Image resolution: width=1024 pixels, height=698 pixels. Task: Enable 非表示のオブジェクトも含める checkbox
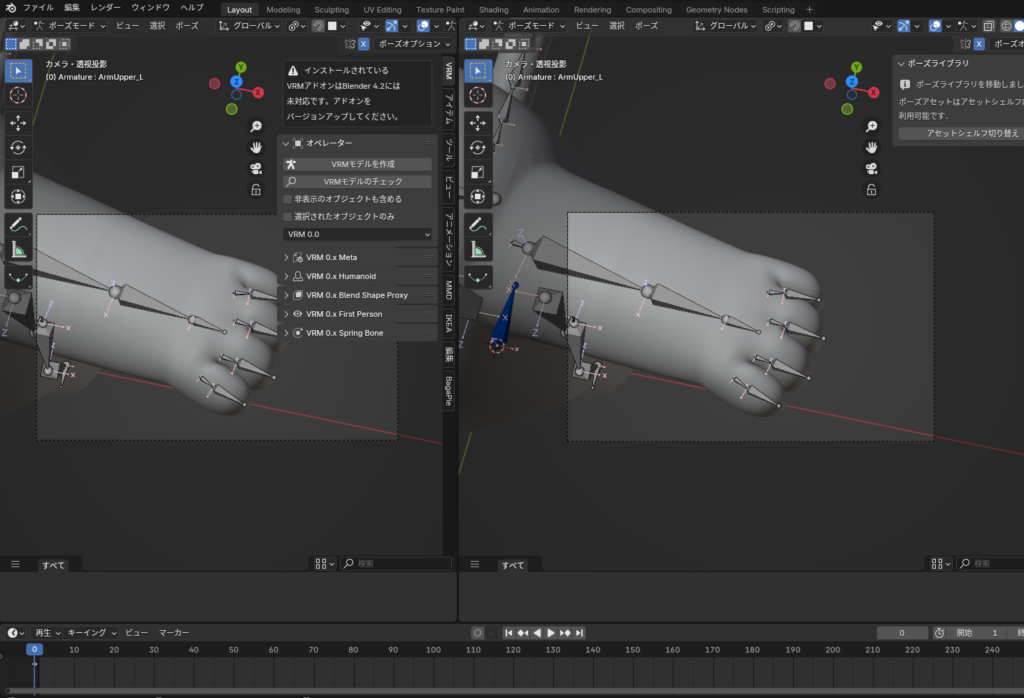[288, 199]
